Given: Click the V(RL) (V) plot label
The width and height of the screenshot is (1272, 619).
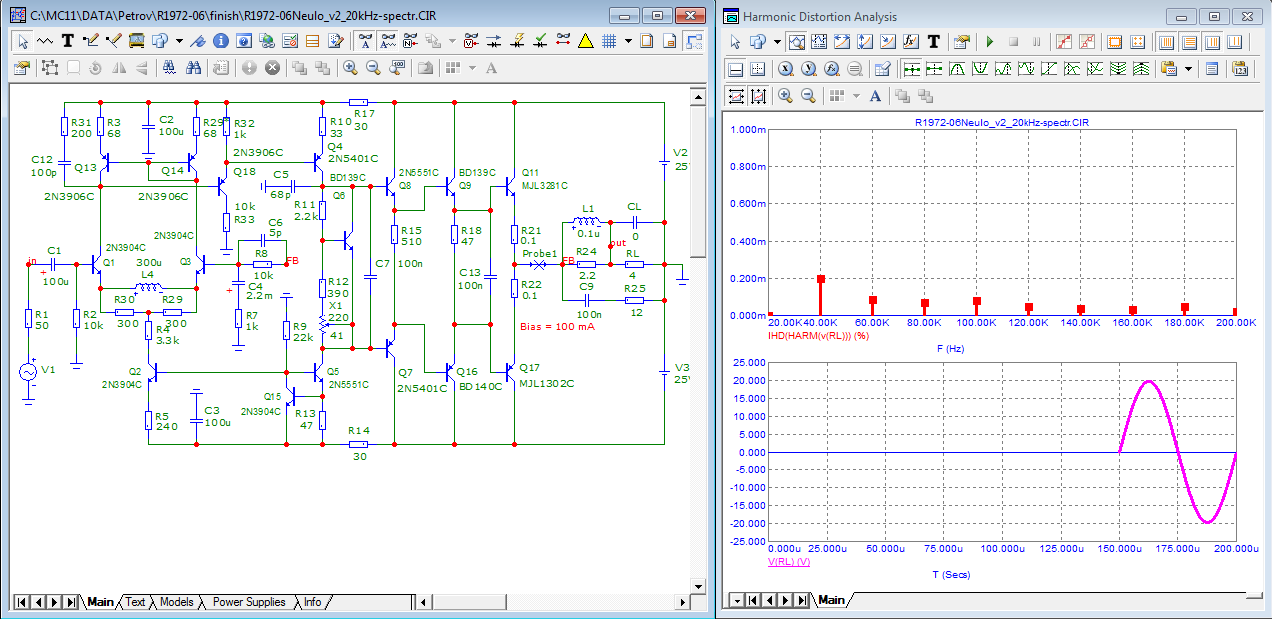Looking at the screenshot, I should [x=788, y=562].
